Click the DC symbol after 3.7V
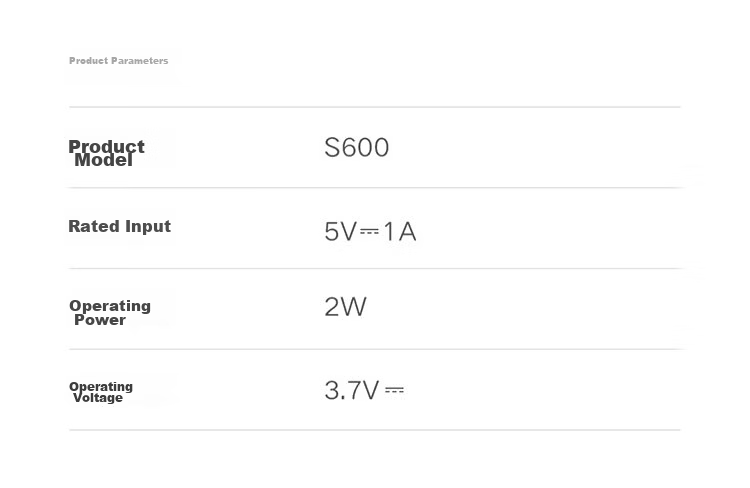This screenshot has height=488, width=750. click(395, 390)
